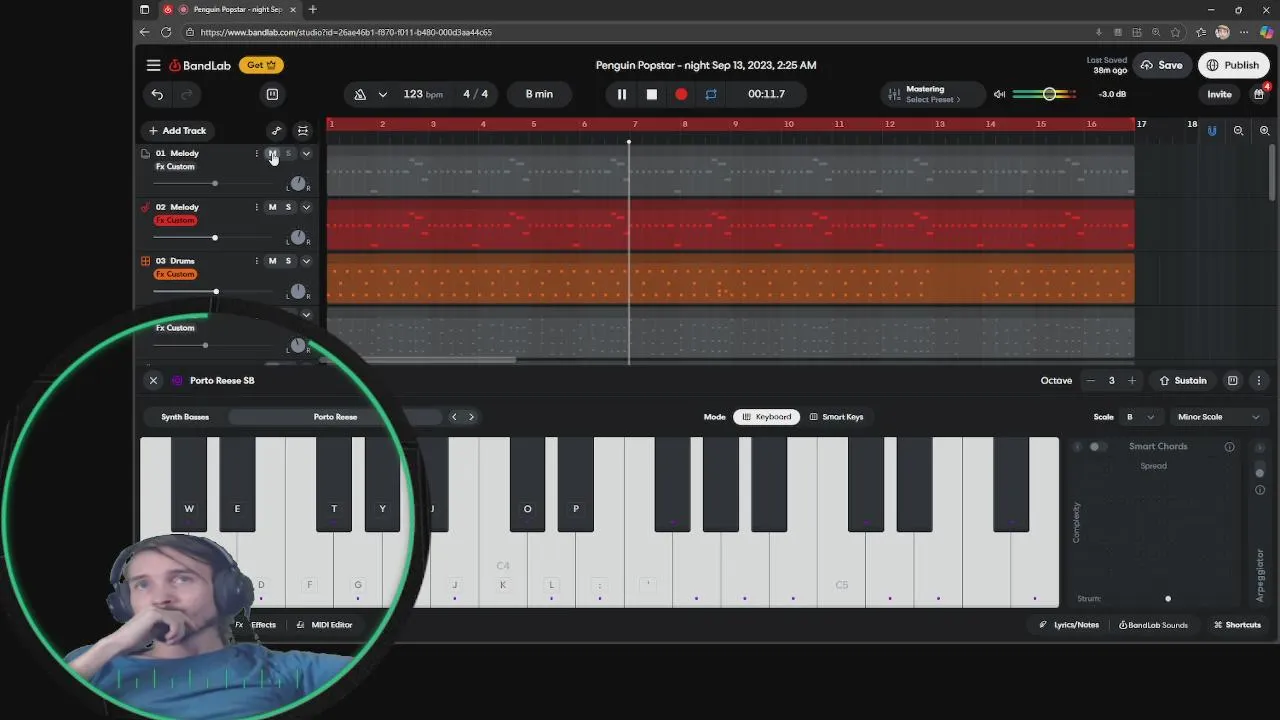Edit the 123 bpm tempo value
The width and height of the screenshot is (1280, 720).
(423, 94)
